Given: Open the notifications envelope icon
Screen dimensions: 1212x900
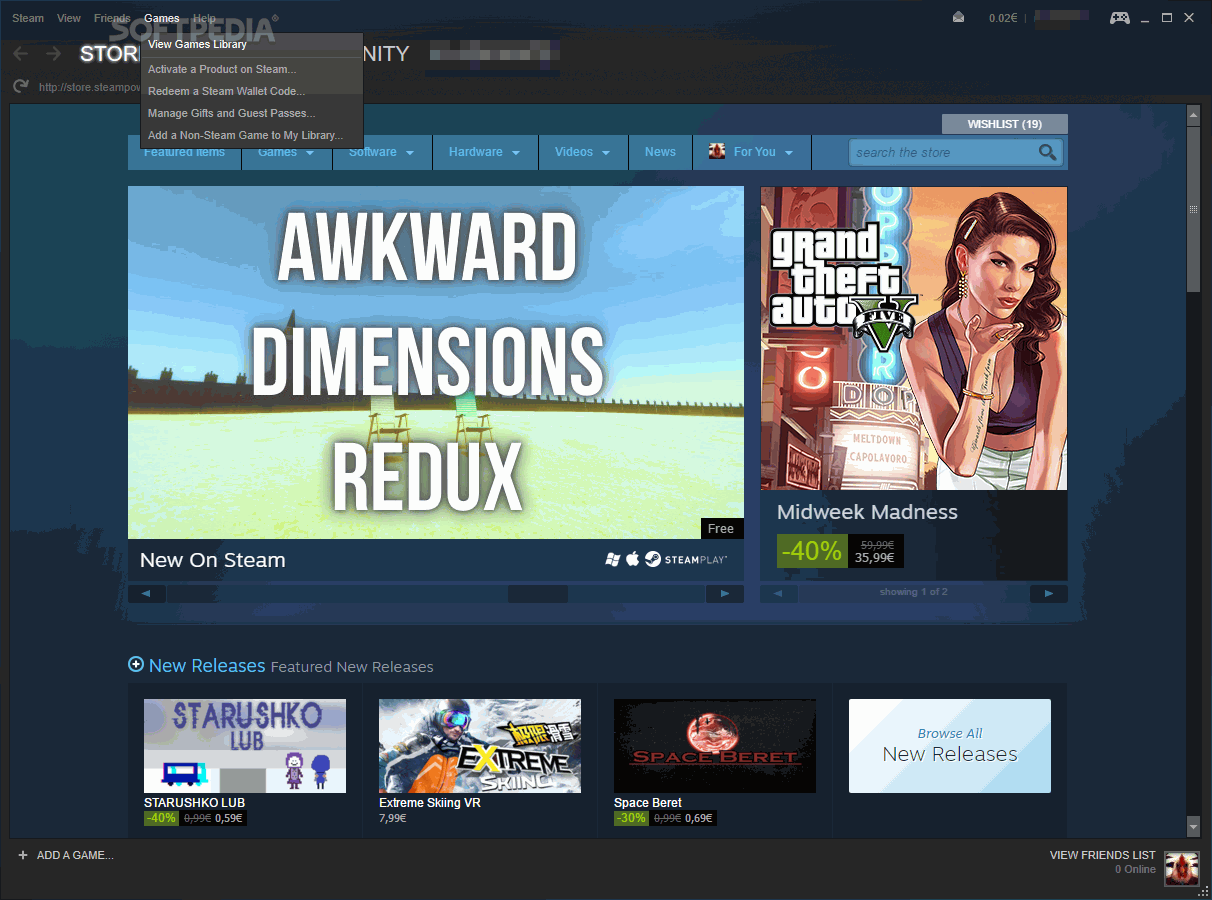Looking at the screenshot, I should pos(959,18).
